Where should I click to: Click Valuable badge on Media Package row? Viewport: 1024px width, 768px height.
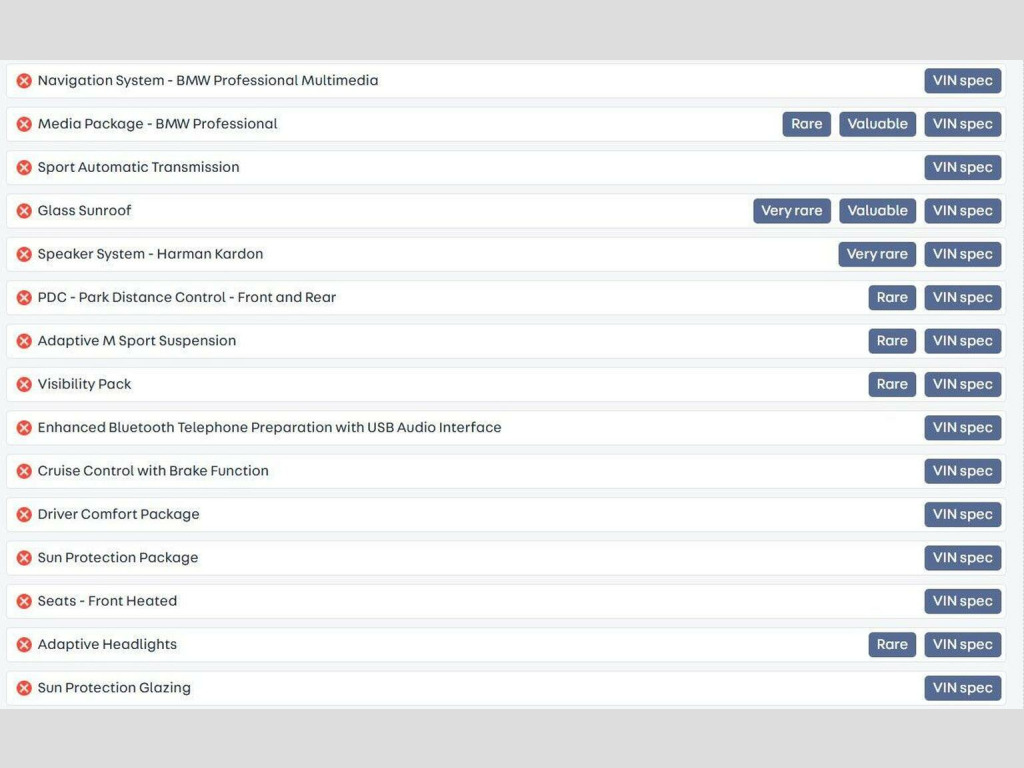[877, 124]
